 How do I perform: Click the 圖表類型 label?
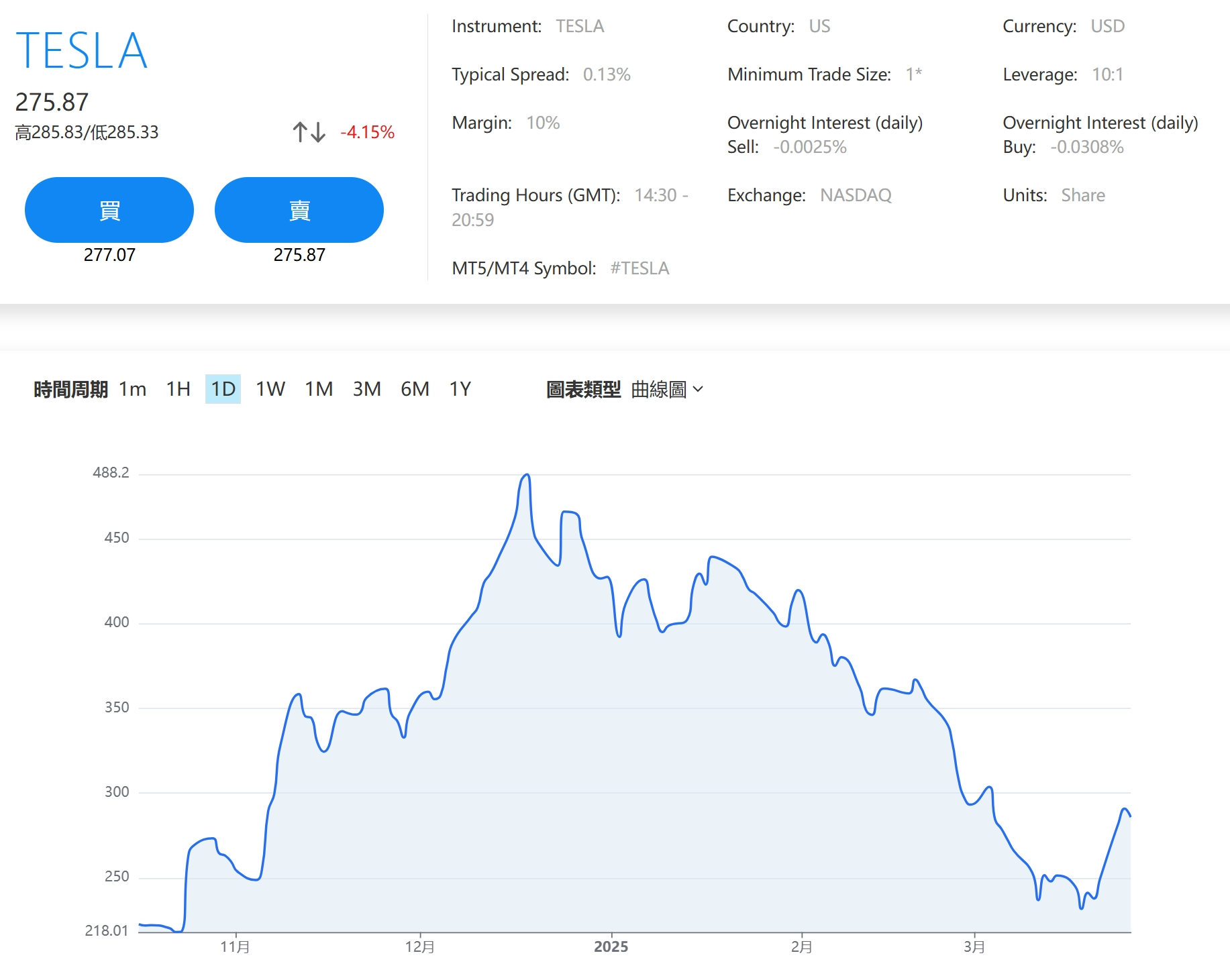[583, 389]
